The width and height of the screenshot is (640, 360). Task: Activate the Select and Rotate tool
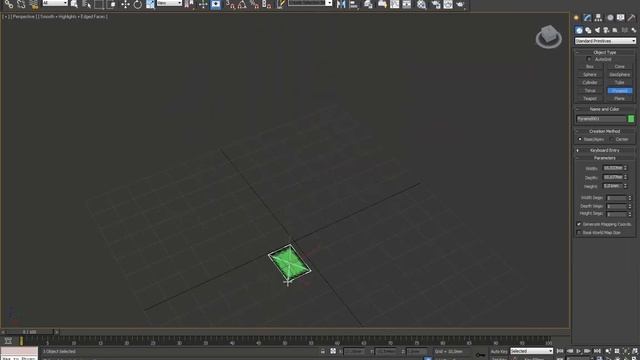pos(138,4)
